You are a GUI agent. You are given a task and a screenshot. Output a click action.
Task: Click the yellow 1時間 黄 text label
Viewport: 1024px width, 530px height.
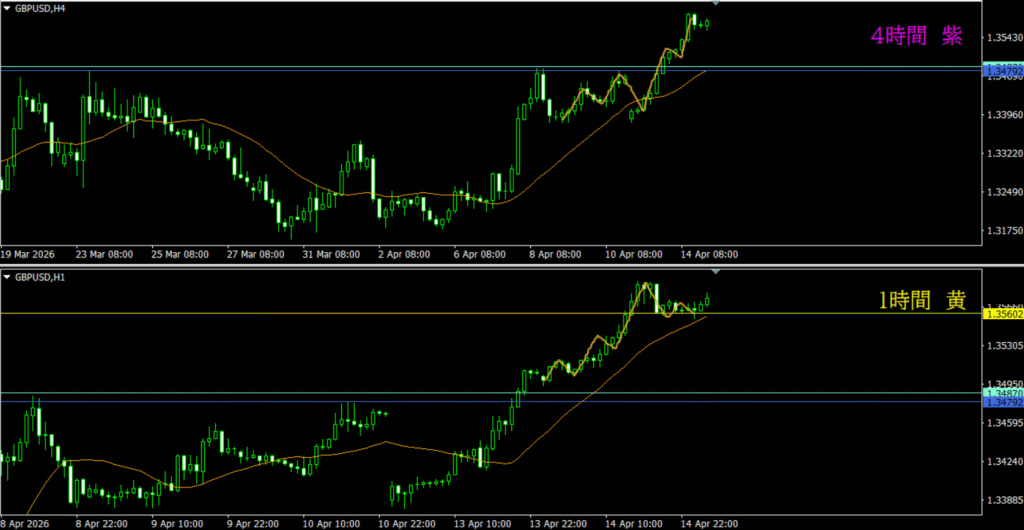coord(921,298)
